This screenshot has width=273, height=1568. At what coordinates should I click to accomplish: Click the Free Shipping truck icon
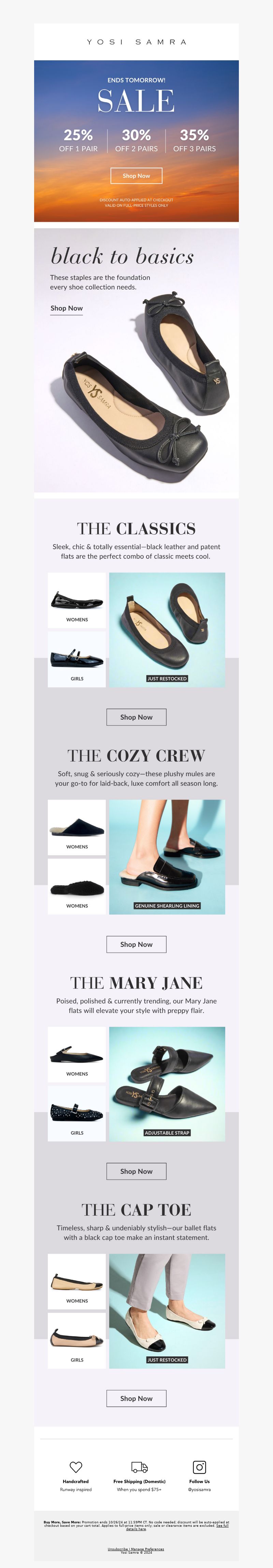click(139, 1467)
